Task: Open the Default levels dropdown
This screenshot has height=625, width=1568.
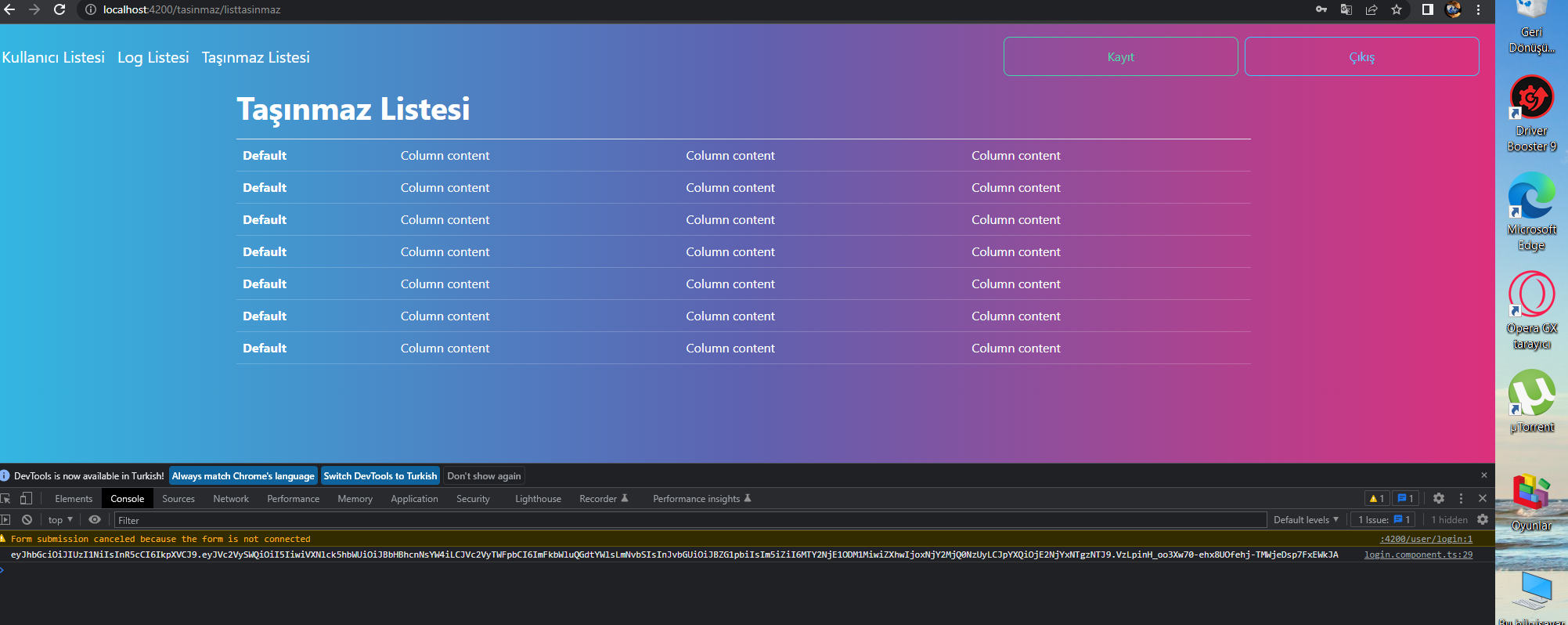Action: click(x=1306, y=519)
